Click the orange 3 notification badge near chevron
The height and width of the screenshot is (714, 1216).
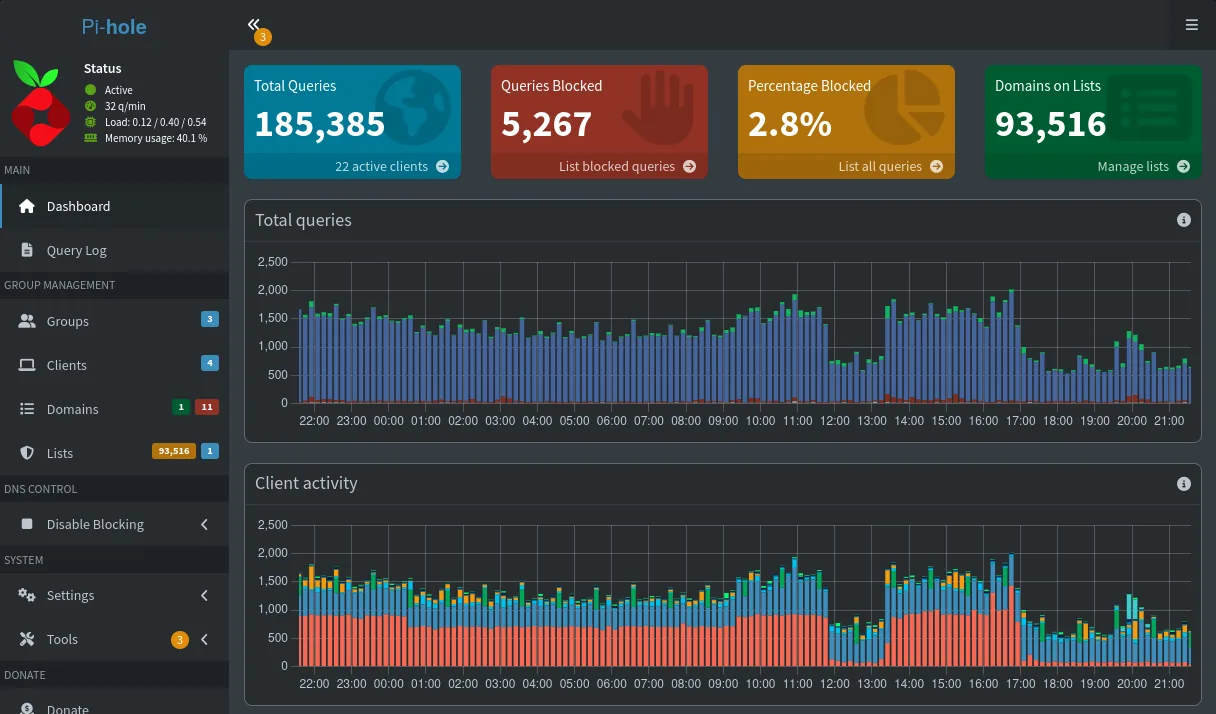coord(262,37)
